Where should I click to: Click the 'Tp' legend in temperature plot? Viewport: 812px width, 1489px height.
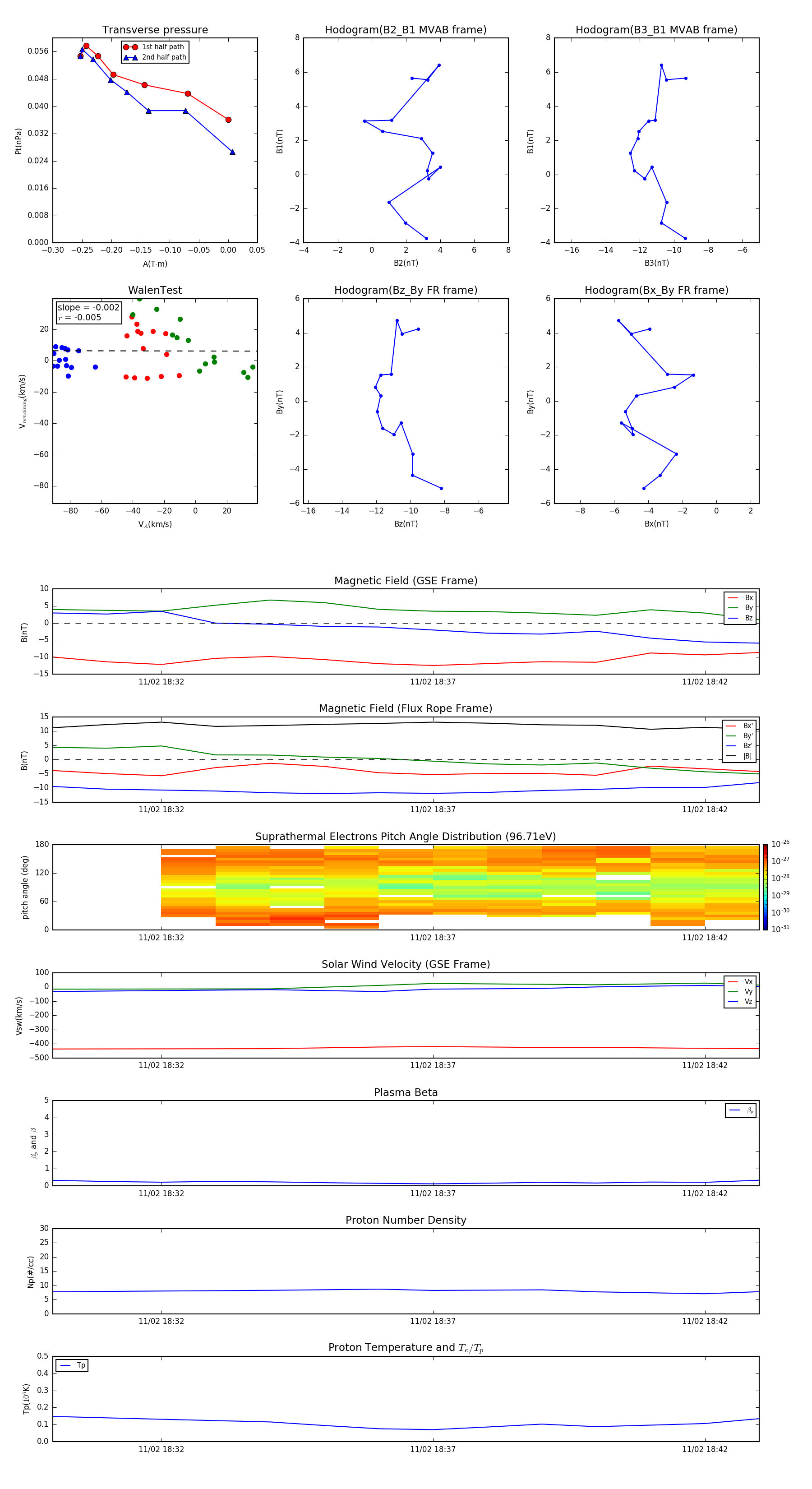click(x=72, y=1366)
